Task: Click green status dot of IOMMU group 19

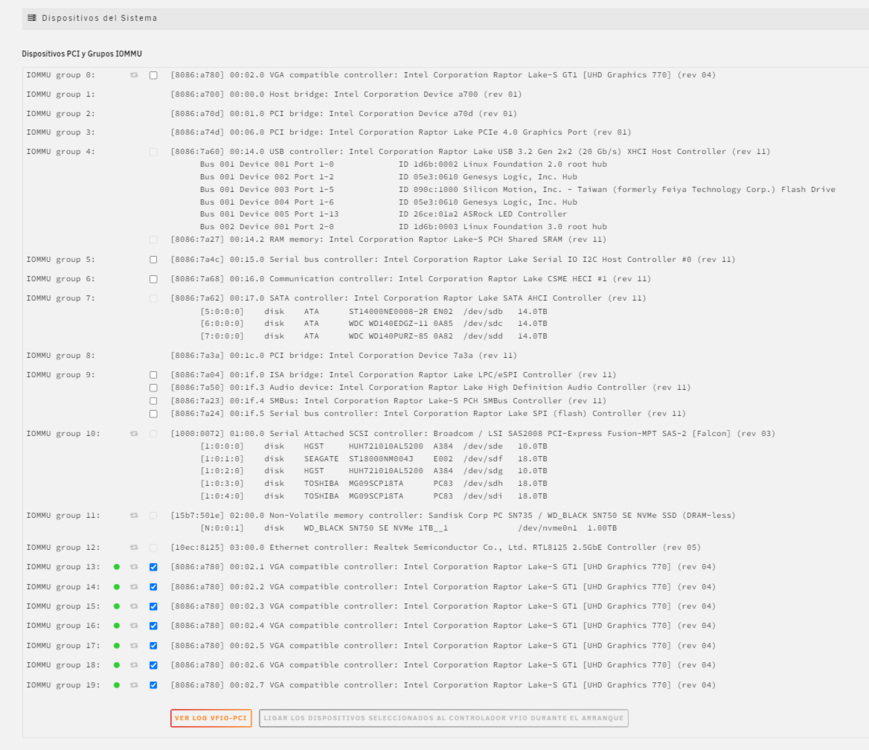Action: (x=116, y=685)
